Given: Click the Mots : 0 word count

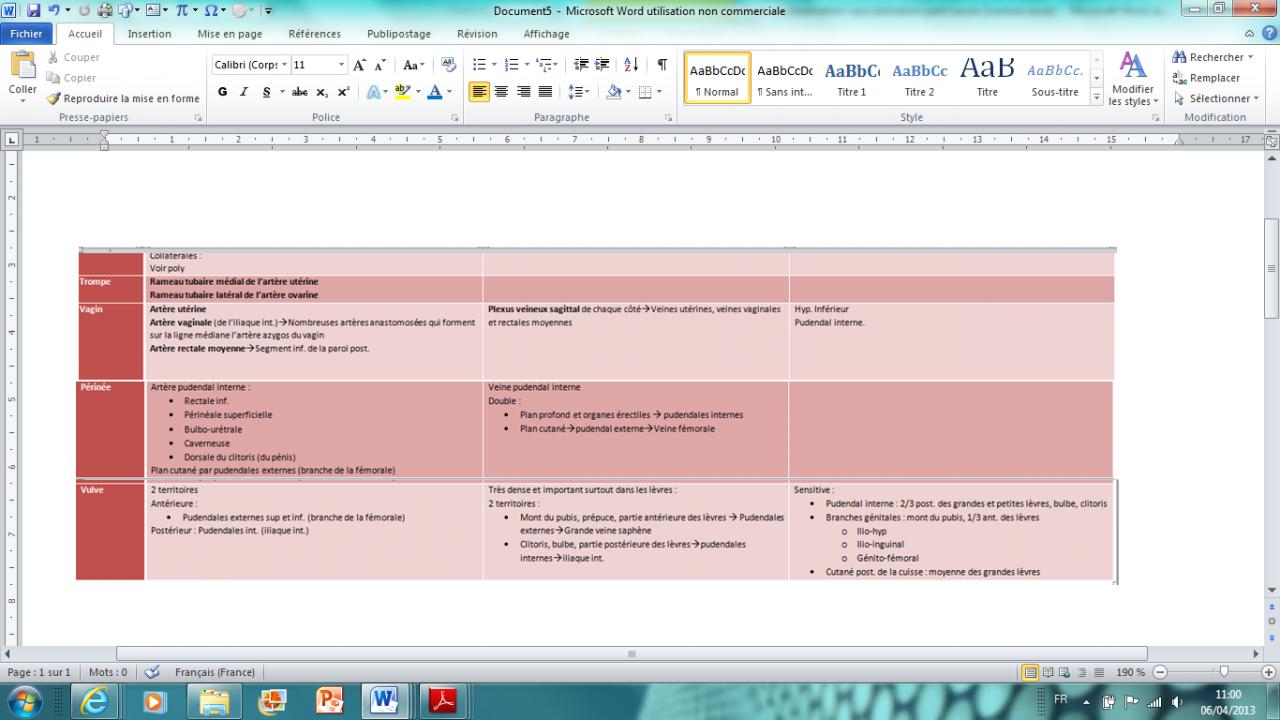Looking at the screenshot, I should pyautogui.click(x=108, y=672).
